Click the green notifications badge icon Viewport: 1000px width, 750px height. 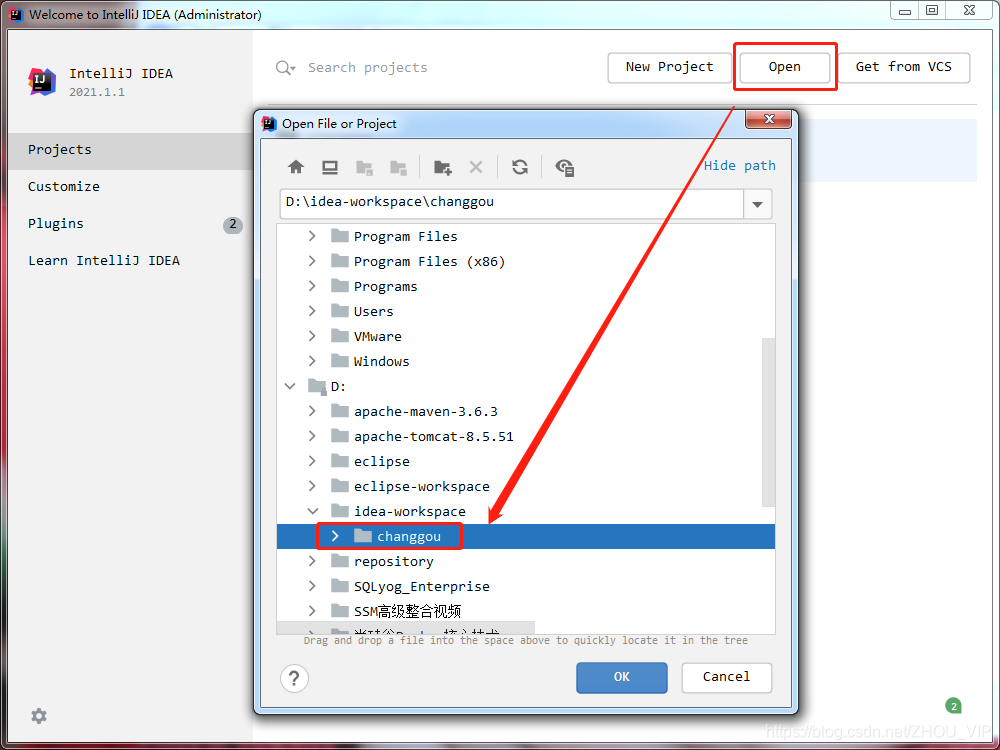tap(953, 706)
